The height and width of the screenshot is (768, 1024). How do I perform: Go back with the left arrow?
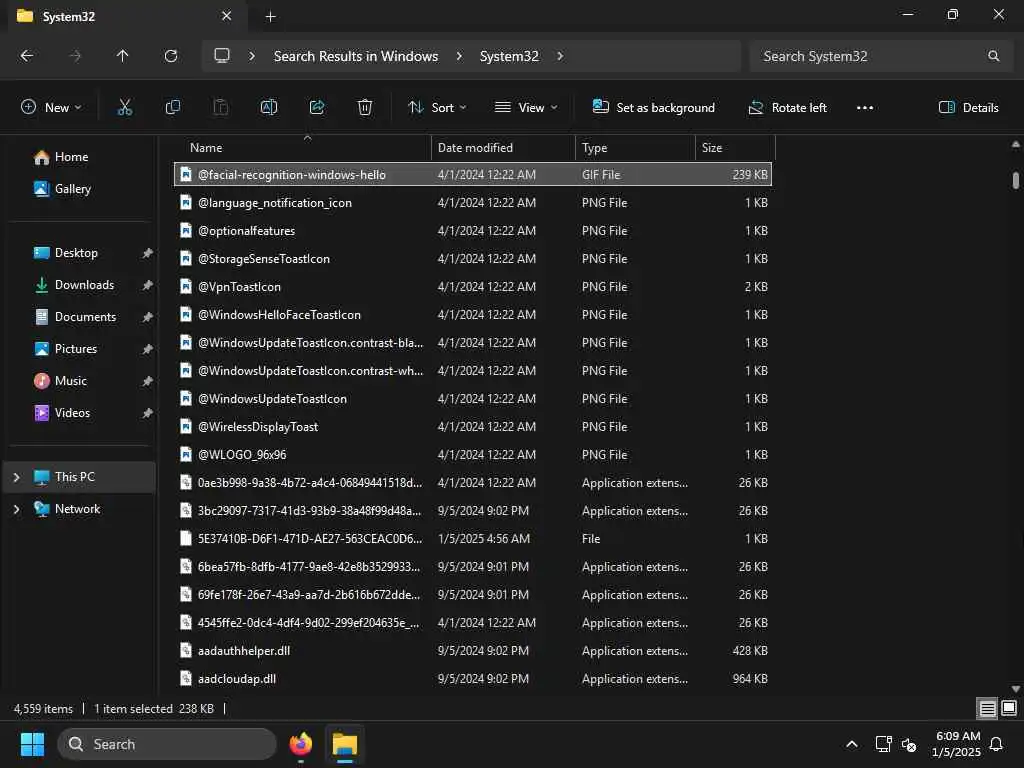tap(27, 56)
